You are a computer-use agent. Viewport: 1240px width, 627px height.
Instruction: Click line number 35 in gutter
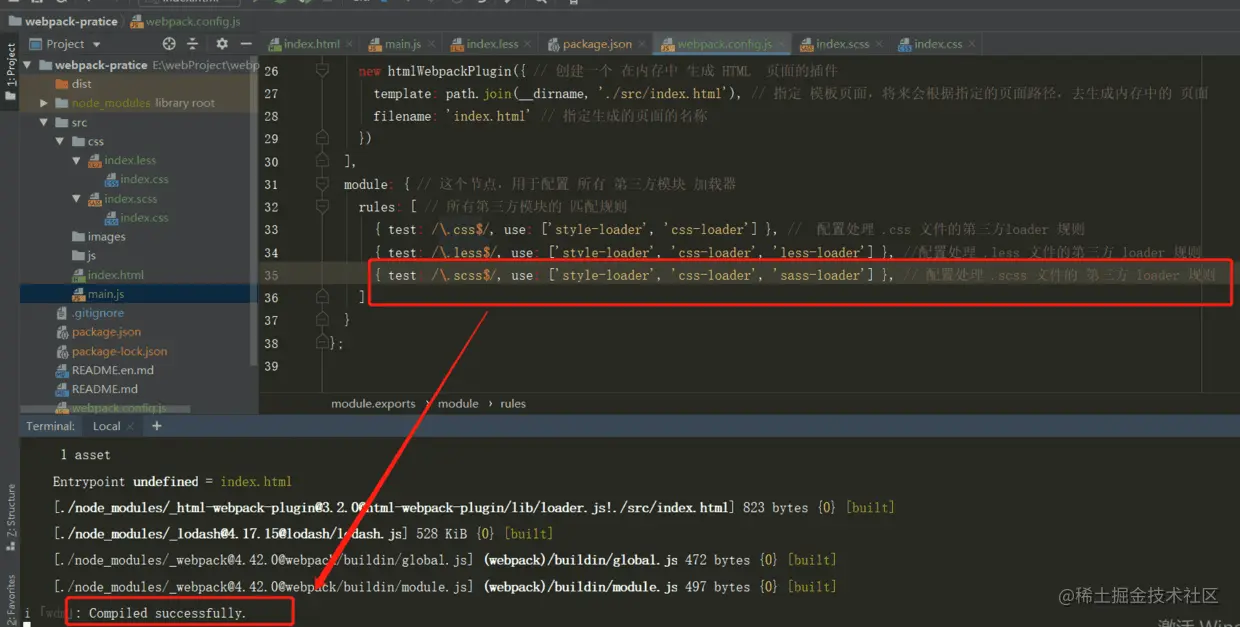(x=272, y=275)
